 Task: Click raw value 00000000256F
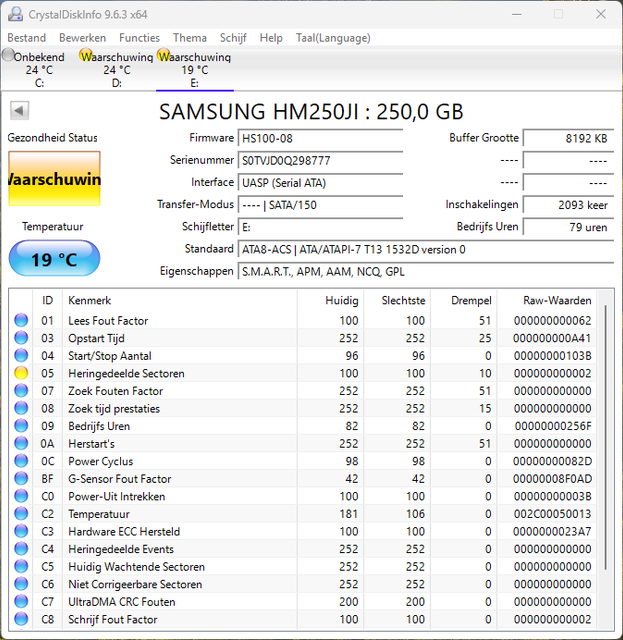point(553,426)
